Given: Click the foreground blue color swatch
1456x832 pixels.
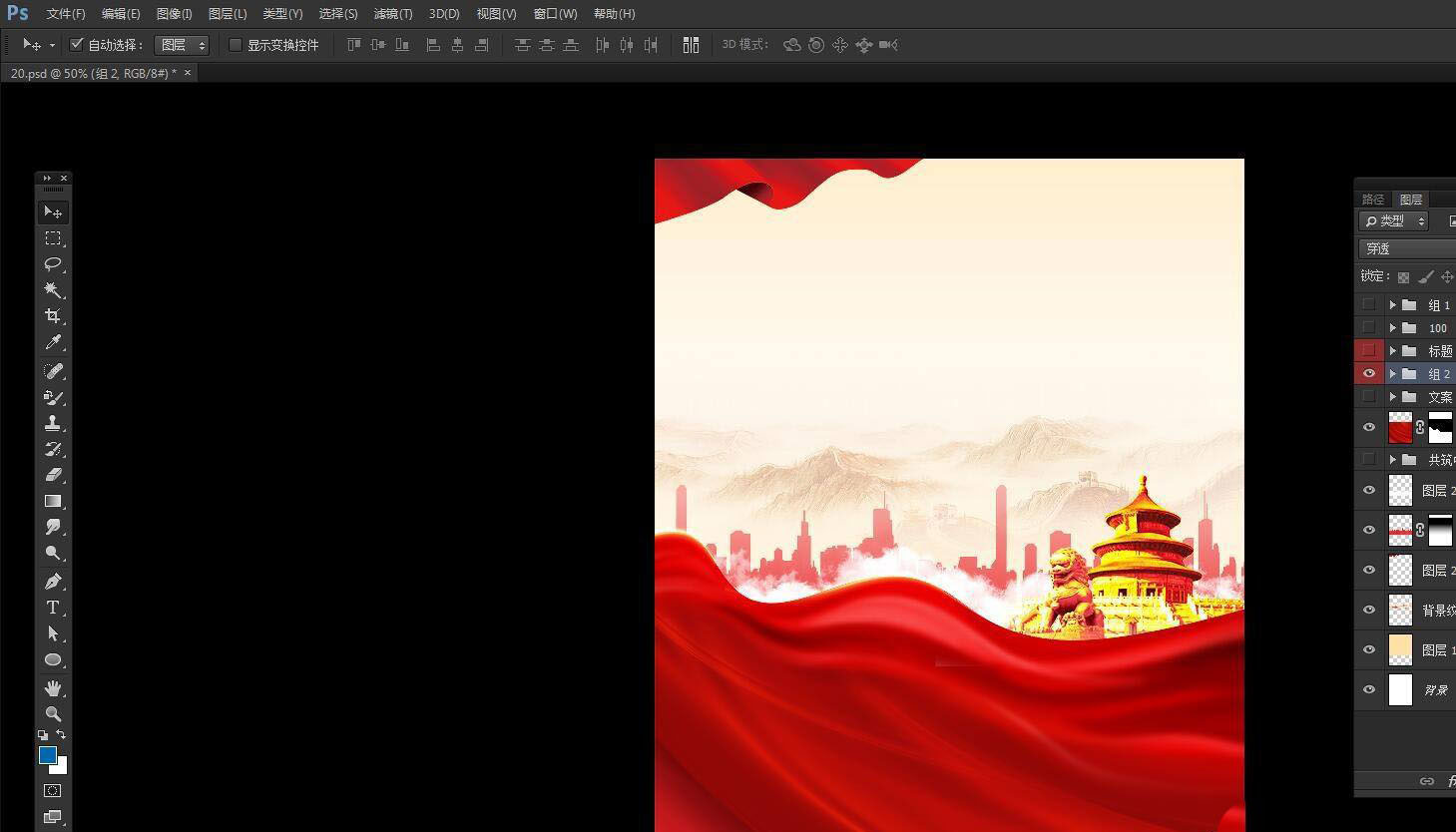Looking at the screenshot, I should click(x=47, y=755).
